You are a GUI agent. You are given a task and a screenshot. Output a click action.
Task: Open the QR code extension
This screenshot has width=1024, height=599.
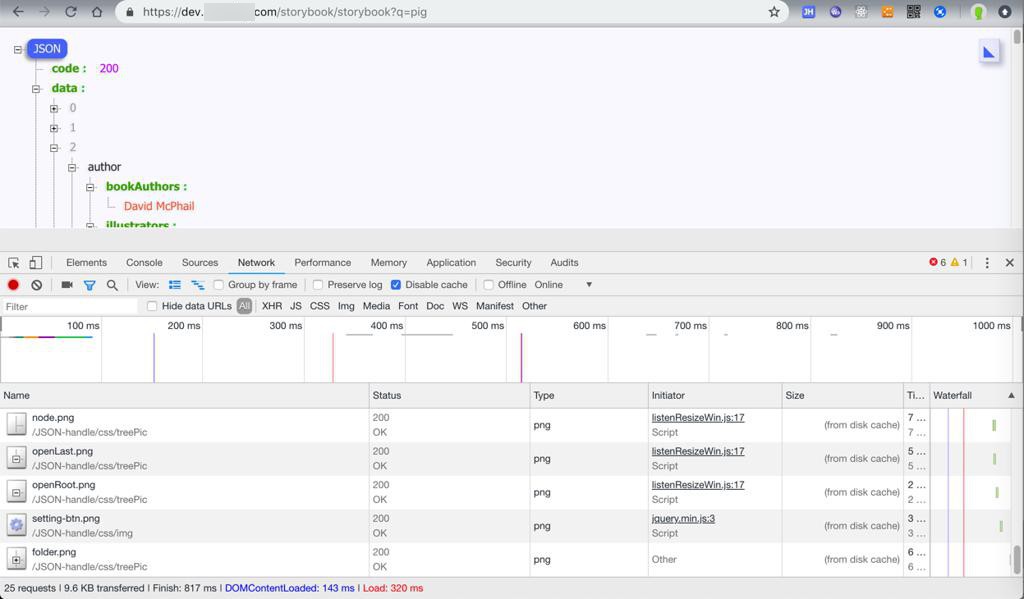(x=914, y=12)
